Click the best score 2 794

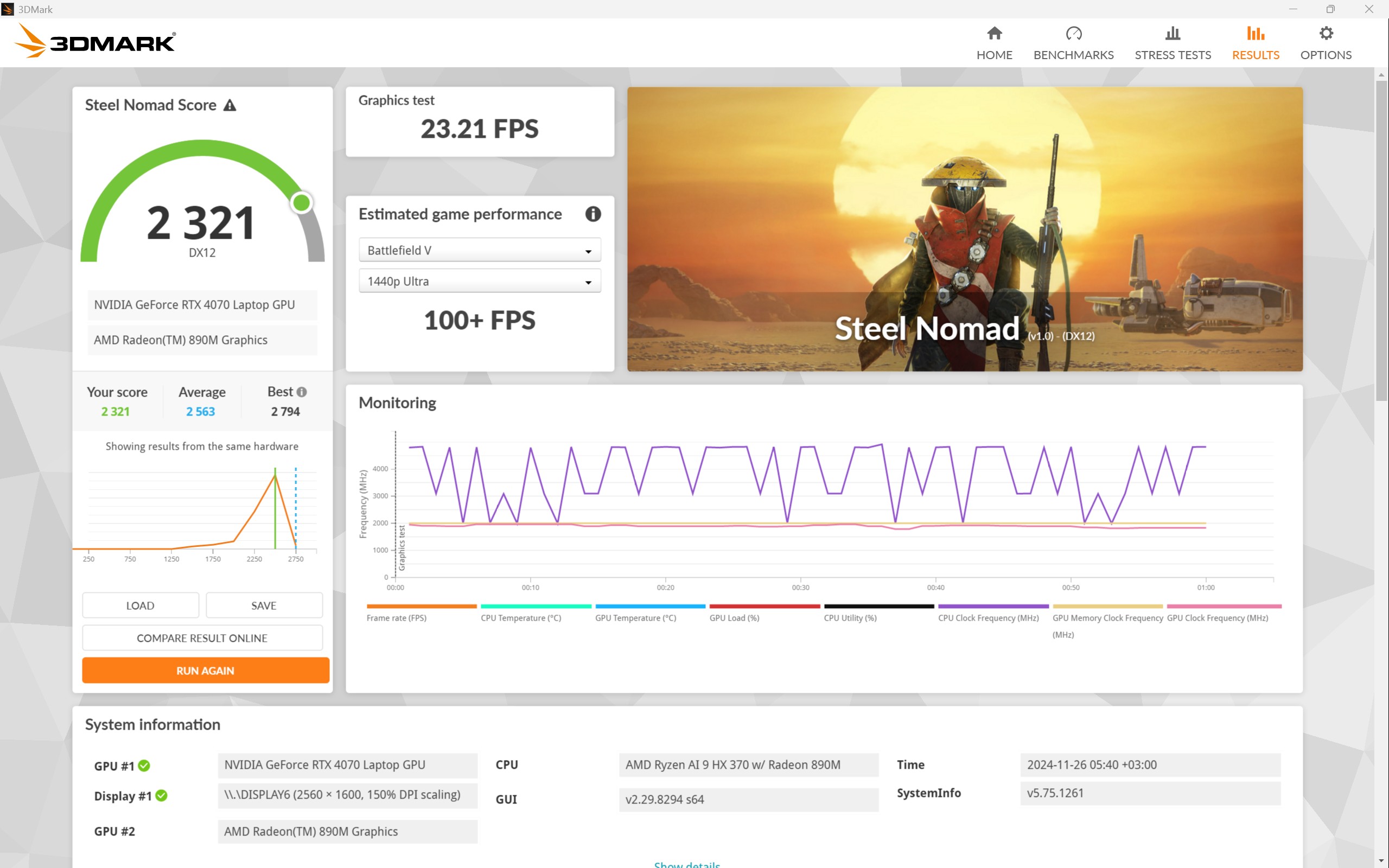pos(285,412)
